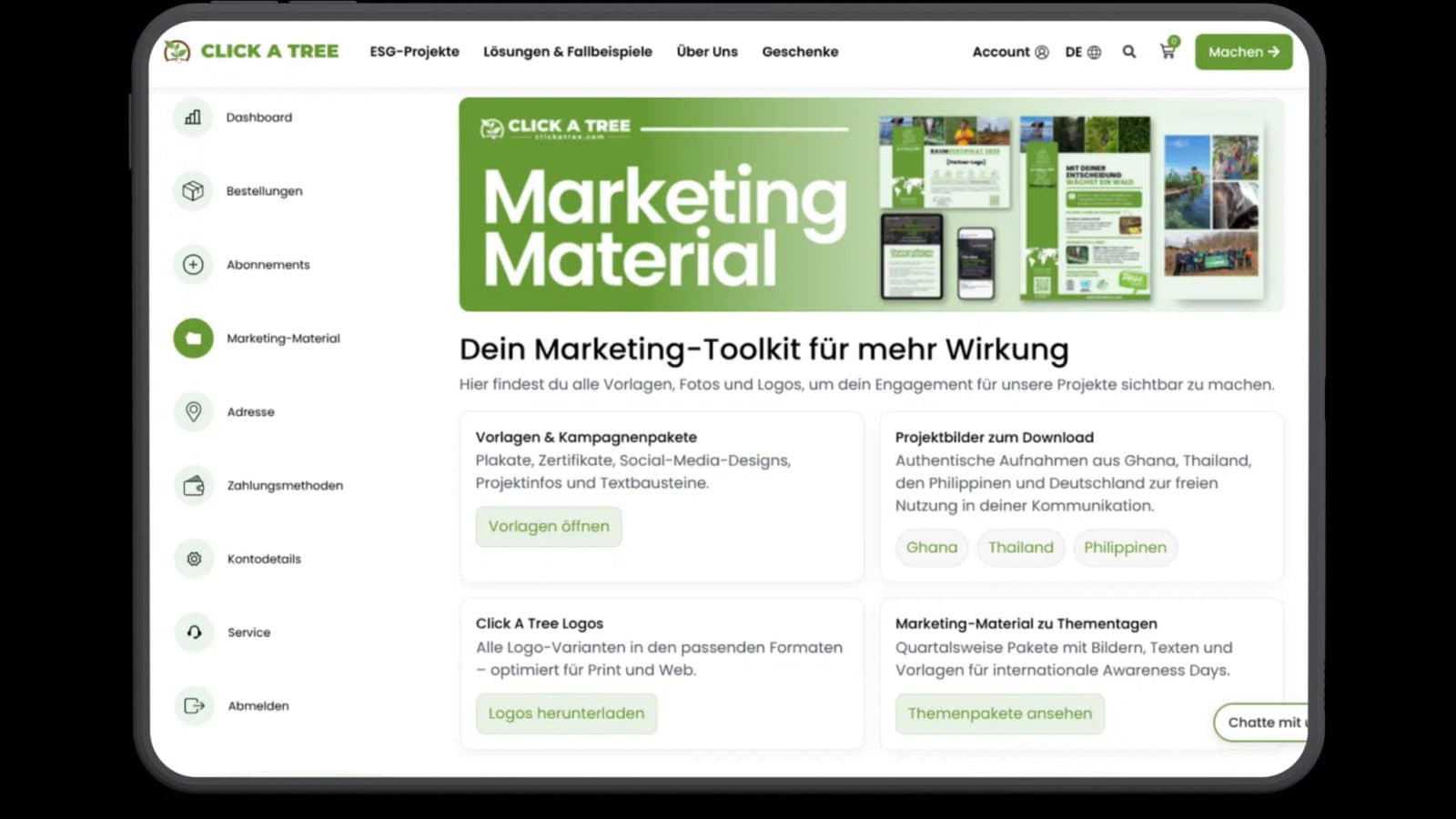
Task: Click the DE language globe icon
Action: pos(1095,53)
